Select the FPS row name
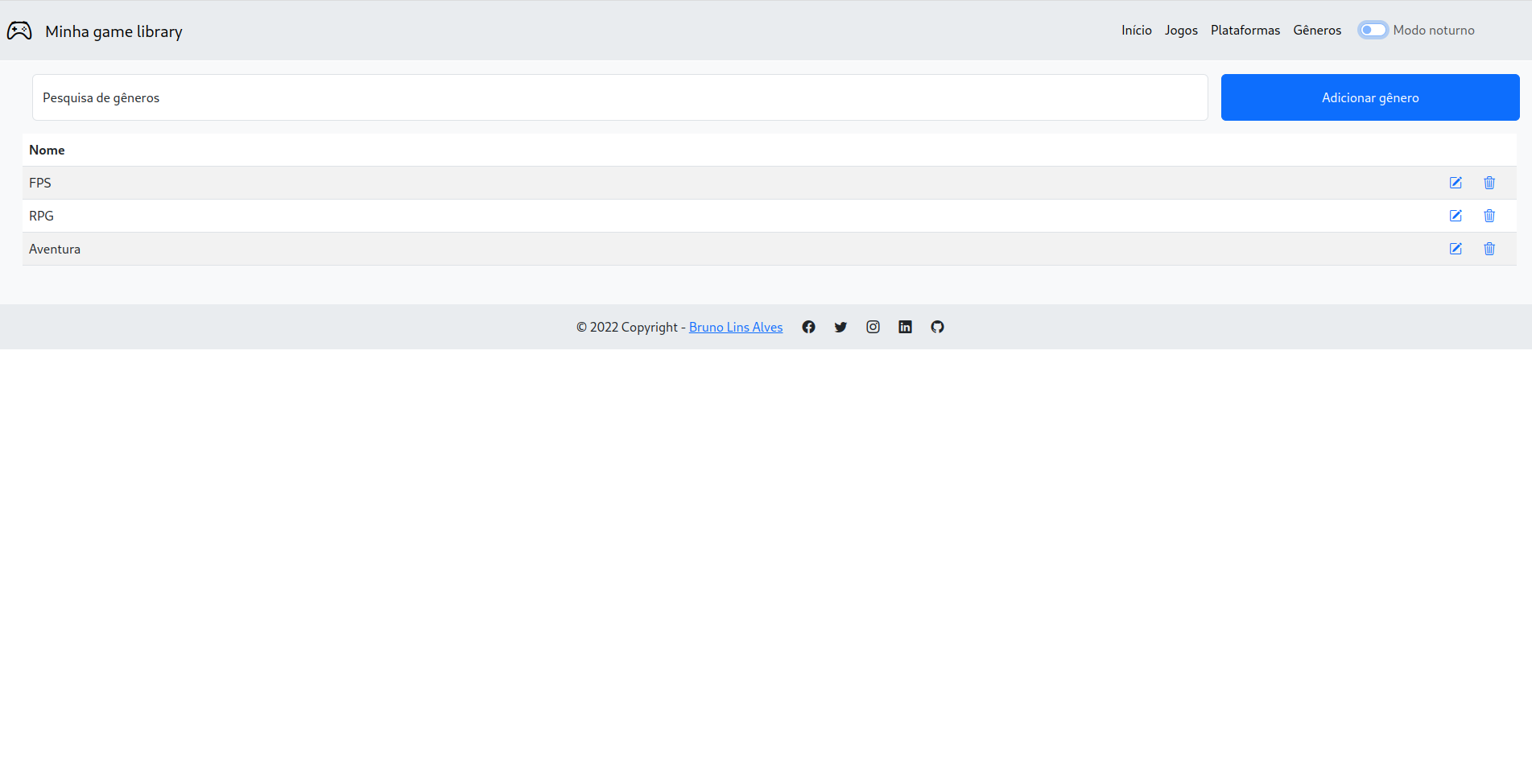The height and width of the screenshot is (784, 1532). coord(40,183)
